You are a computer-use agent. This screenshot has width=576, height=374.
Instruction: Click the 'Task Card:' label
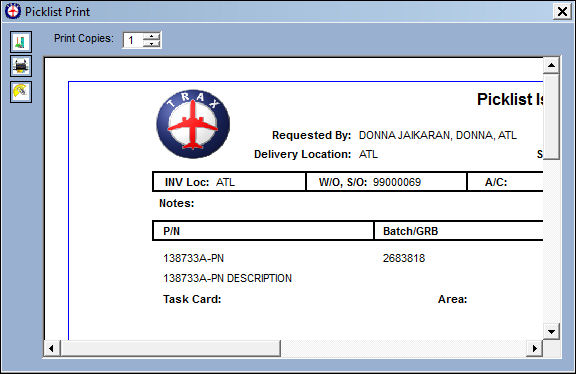(192, 299)
